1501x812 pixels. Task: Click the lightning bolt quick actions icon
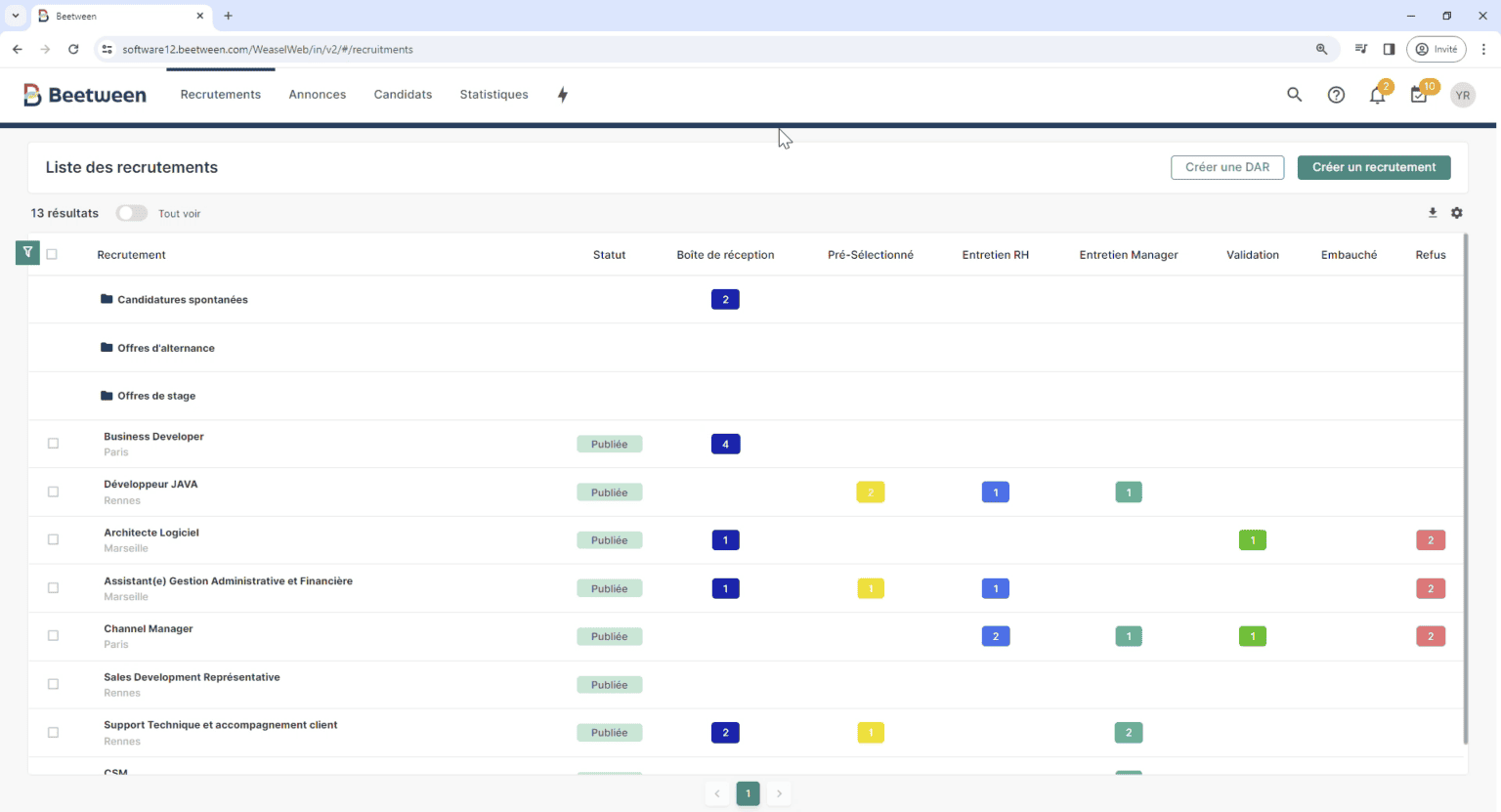click(563, 95)
